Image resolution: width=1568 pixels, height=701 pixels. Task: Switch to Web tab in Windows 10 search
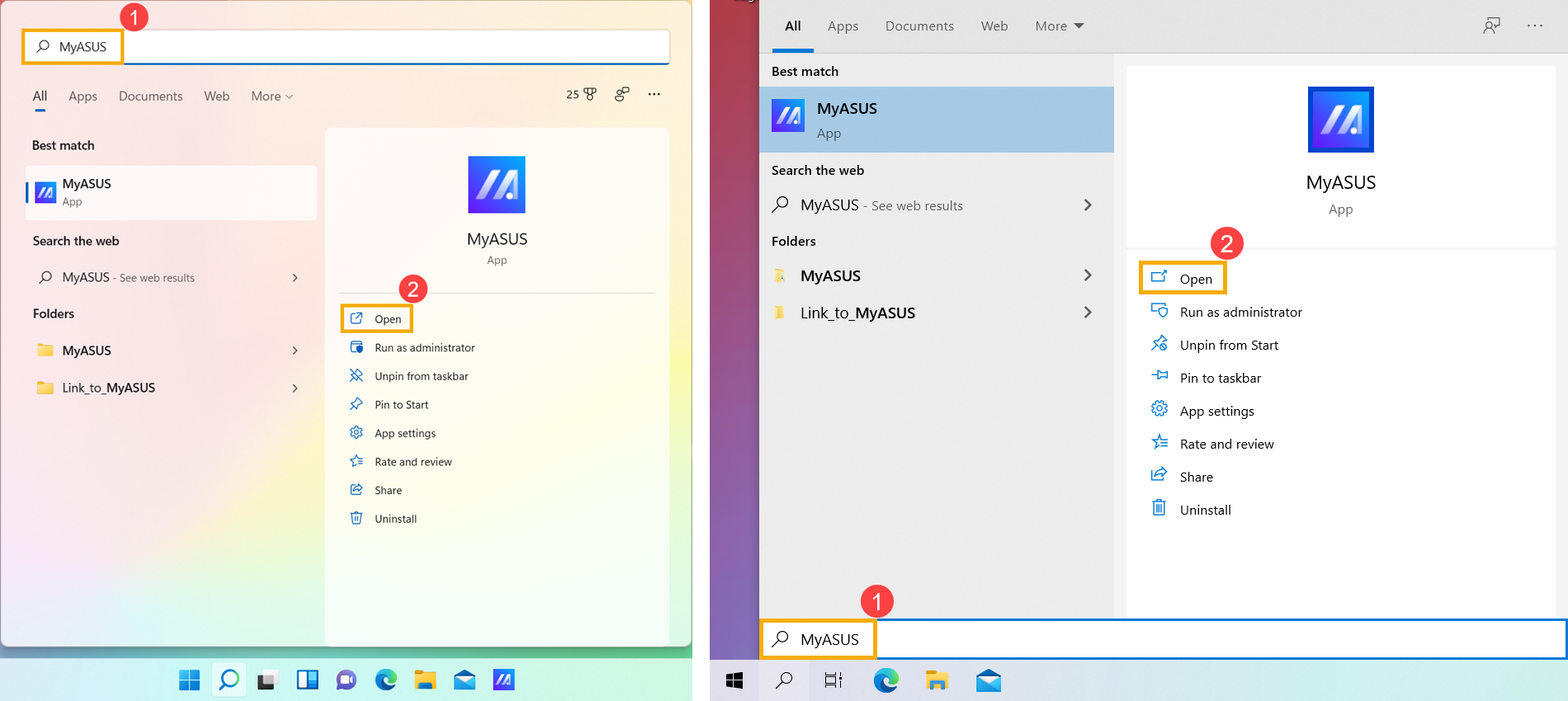(994, 26)
